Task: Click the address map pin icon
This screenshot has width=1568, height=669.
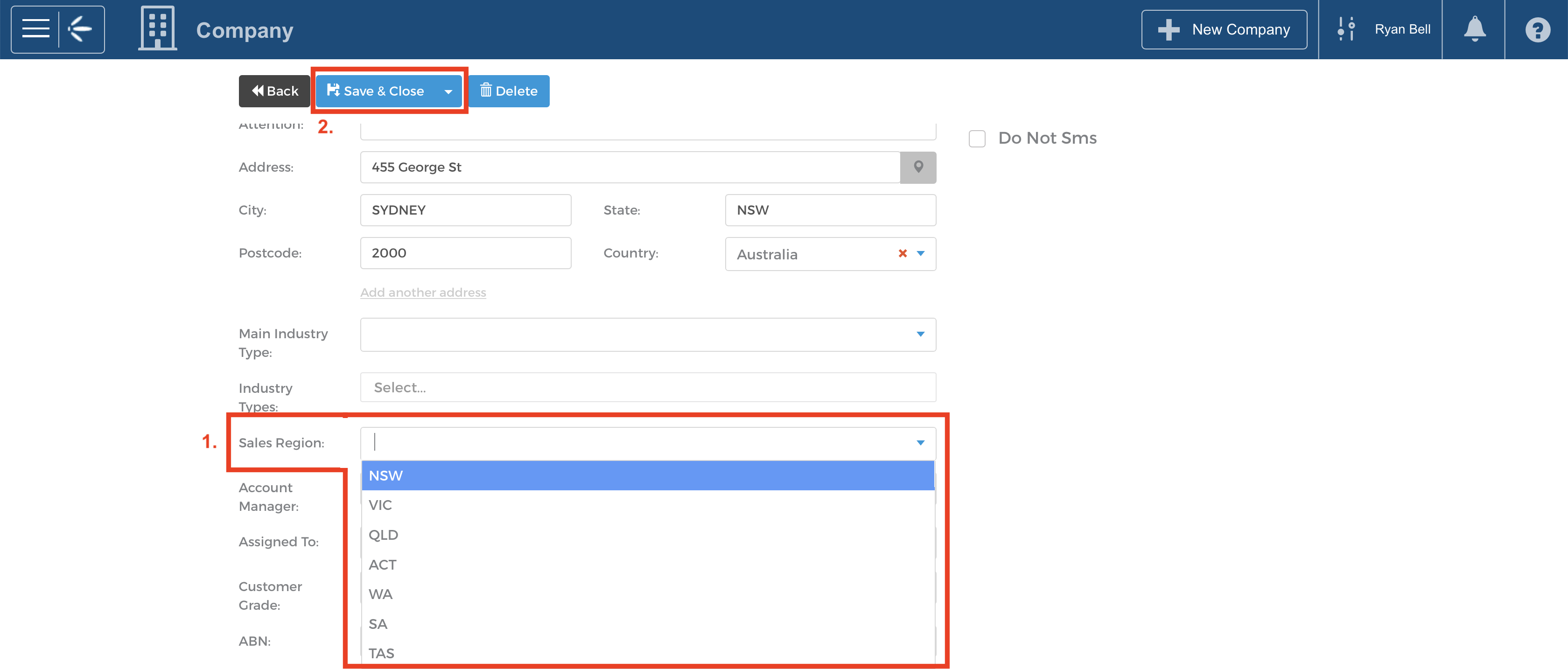Action: coord(918,167)
